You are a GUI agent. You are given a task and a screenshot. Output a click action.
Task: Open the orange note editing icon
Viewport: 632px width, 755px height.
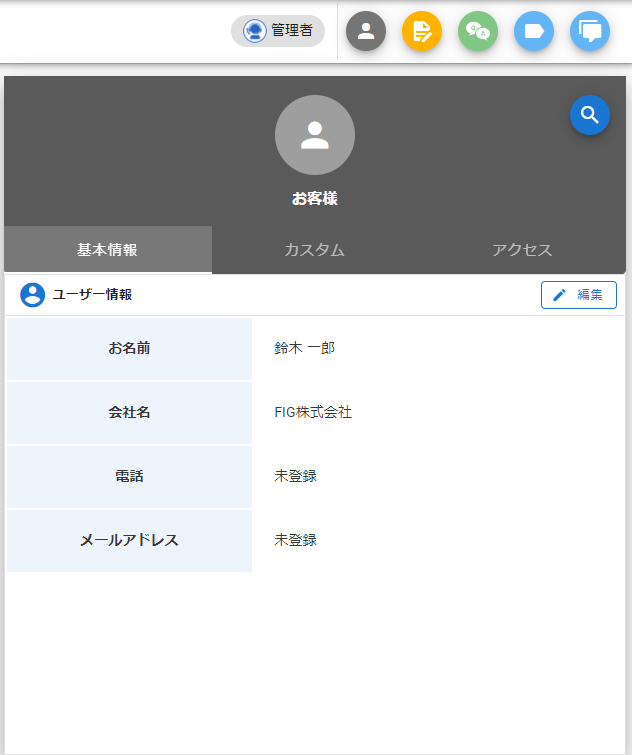(422, 31)
